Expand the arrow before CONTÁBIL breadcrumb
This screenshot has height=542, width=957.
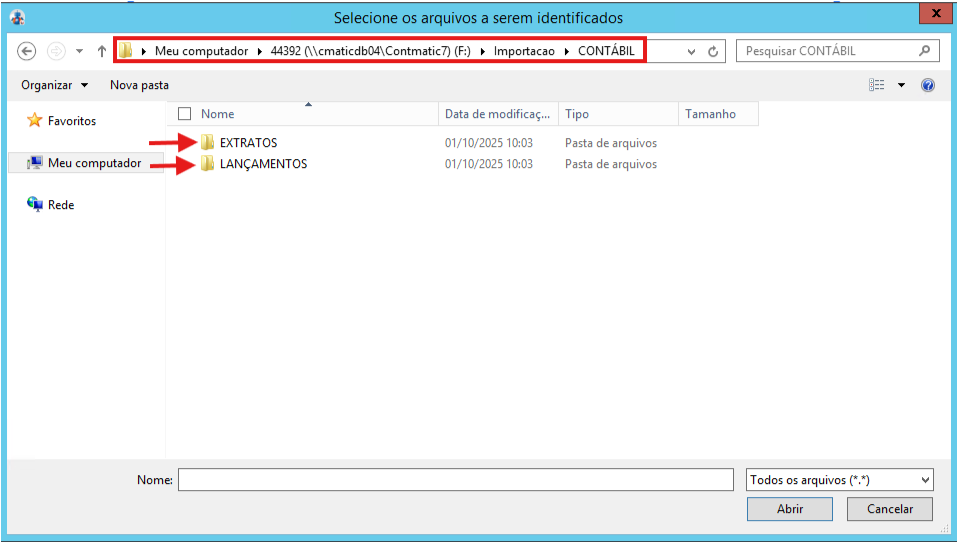[x=566, y=51]
